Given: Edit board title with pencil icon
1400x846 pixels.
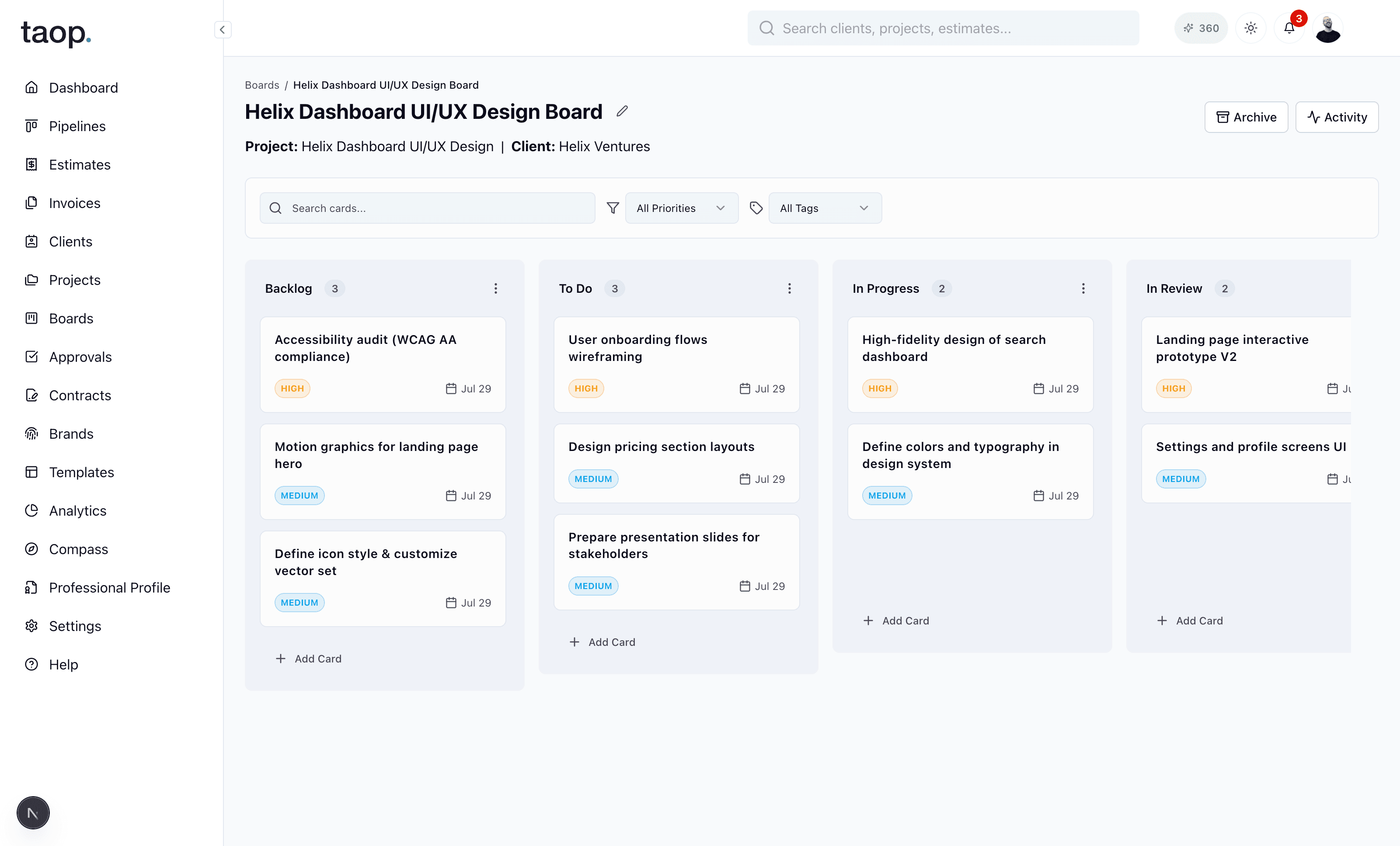Looking at the screenshot, I should tap(622, 111).
